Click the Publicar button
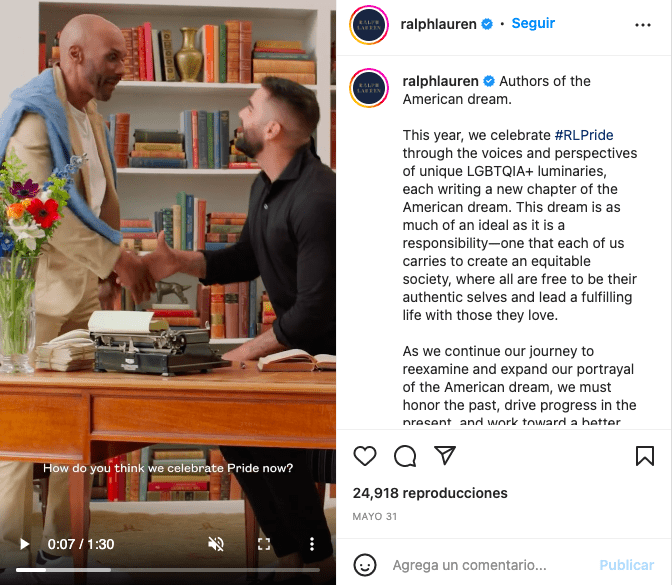 [x=627, y=565]
